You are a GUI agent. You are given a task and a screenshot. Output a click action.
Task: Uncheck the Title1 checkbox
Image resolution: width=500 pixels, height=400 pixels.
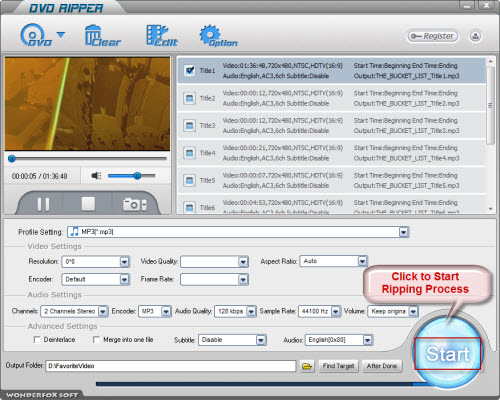[x=190, y=70]
